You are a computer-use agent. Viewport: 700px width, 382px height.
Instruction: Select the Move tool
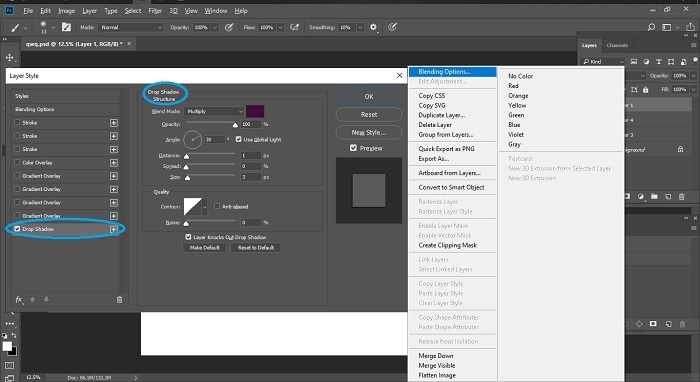9,58
